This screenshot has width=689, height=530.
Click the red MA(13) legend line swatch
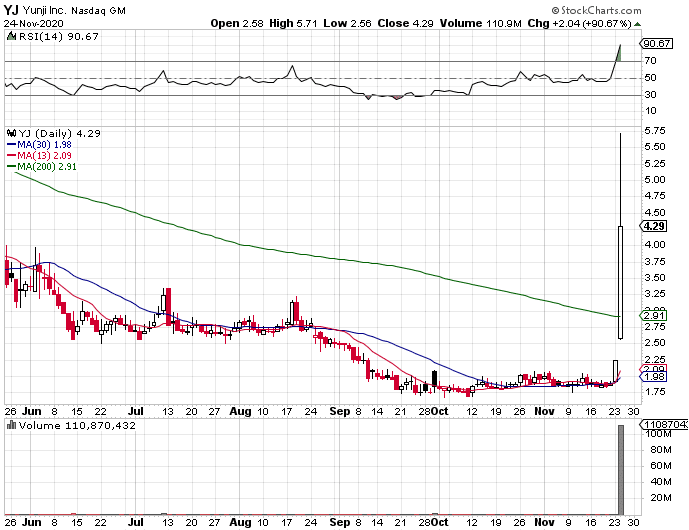[11, 156]
